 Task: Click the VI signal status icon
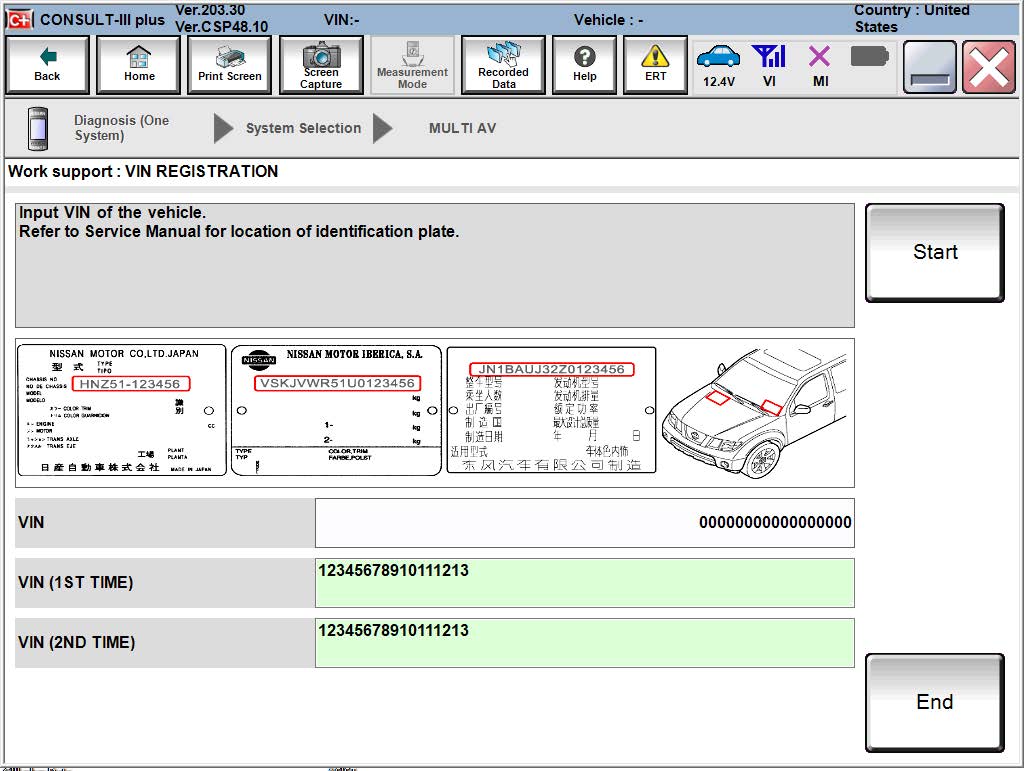tap(770, 65)
